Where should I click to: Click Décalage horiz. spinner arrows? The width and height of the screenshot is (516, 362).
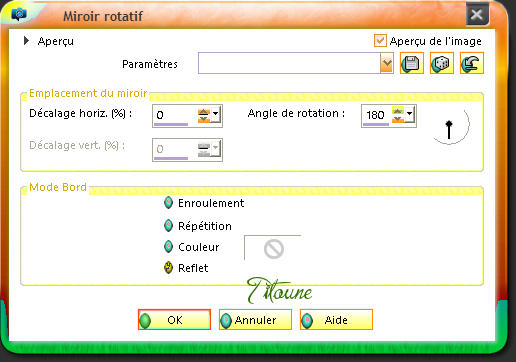click(x=203, y=116)
